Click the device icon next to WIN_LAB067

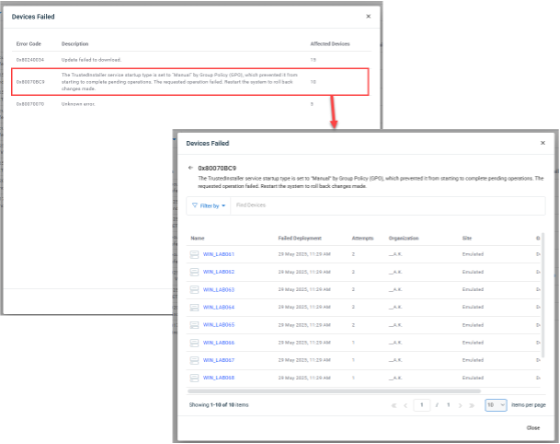[194, 360]
